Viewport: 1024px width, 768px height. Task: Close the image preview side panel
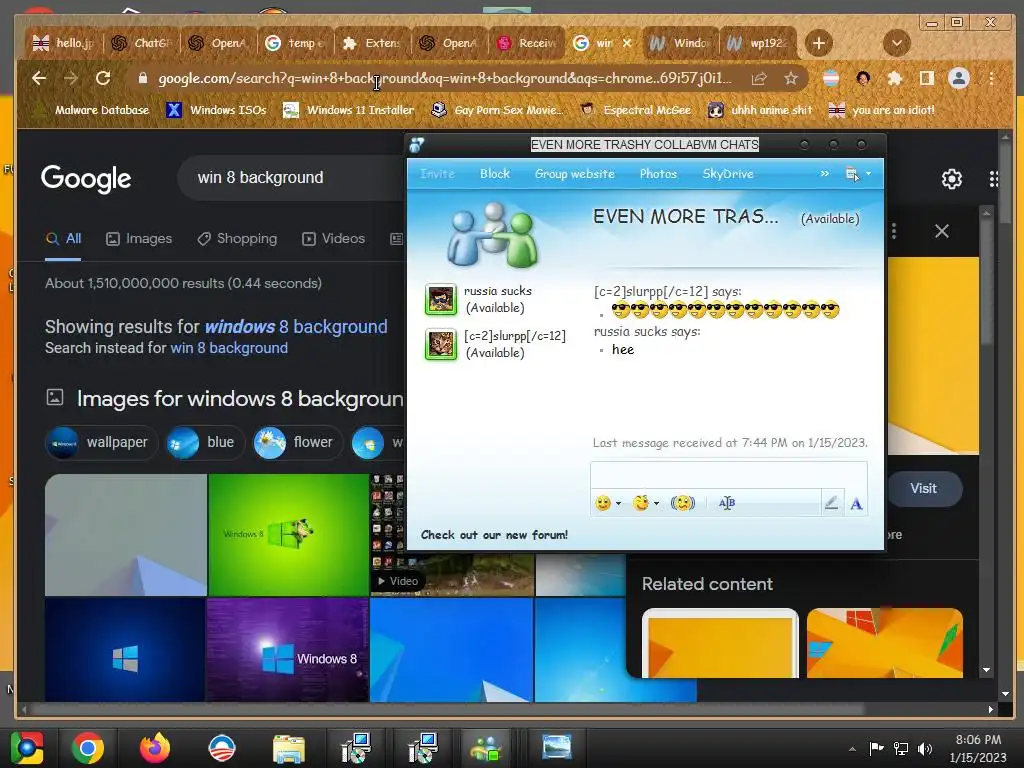coord(942,231)
